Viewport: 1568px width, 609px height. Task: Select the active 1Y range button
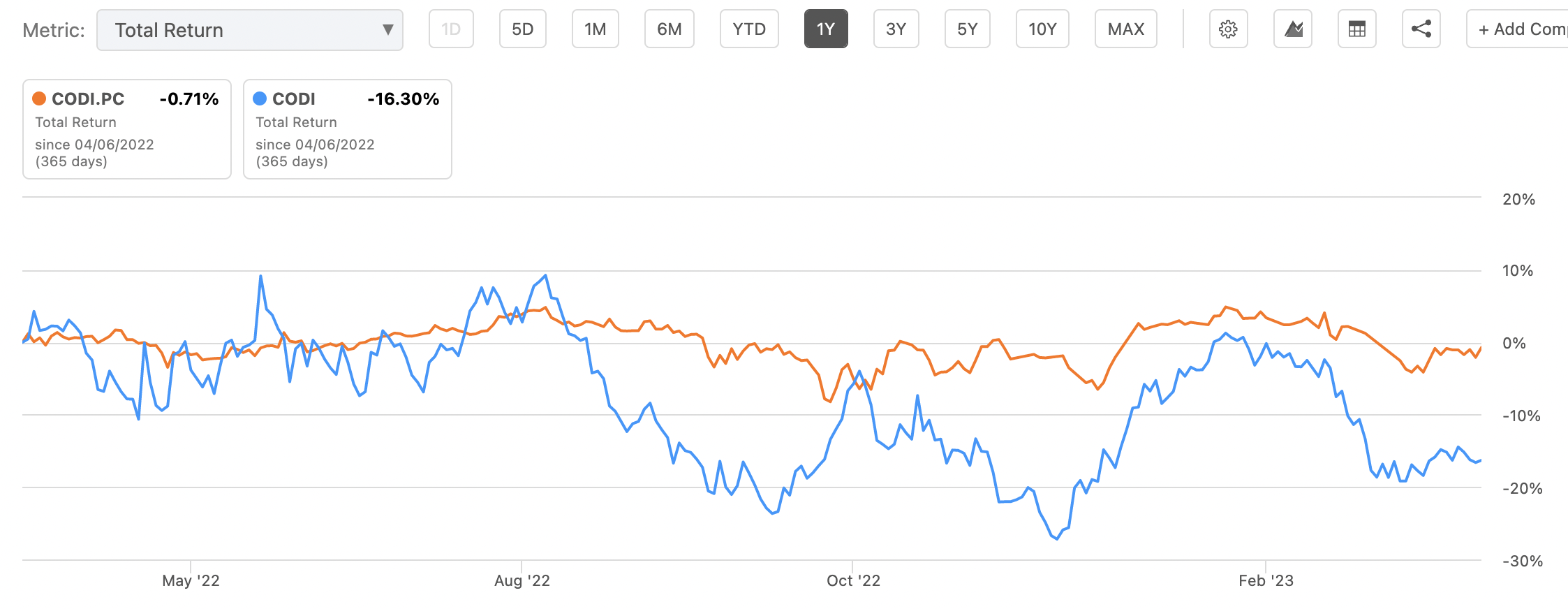point(826,29)
